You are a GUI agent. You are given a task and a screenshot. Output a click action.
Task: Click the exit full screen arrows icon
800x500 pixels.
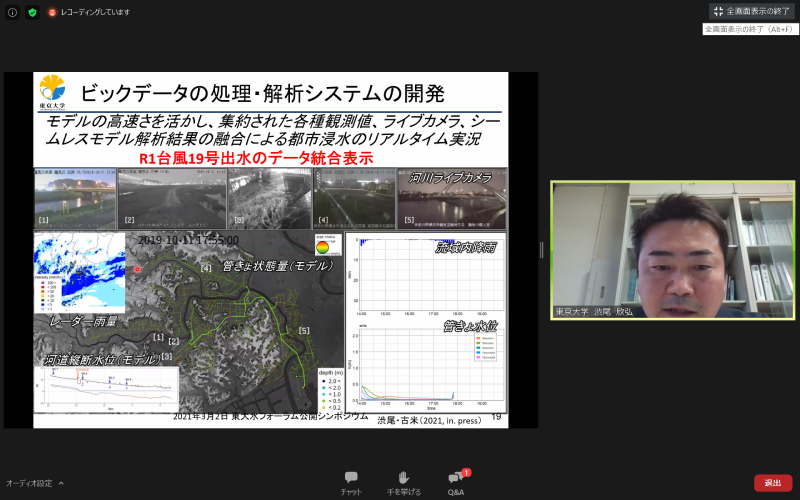click(x=718, y=11)
